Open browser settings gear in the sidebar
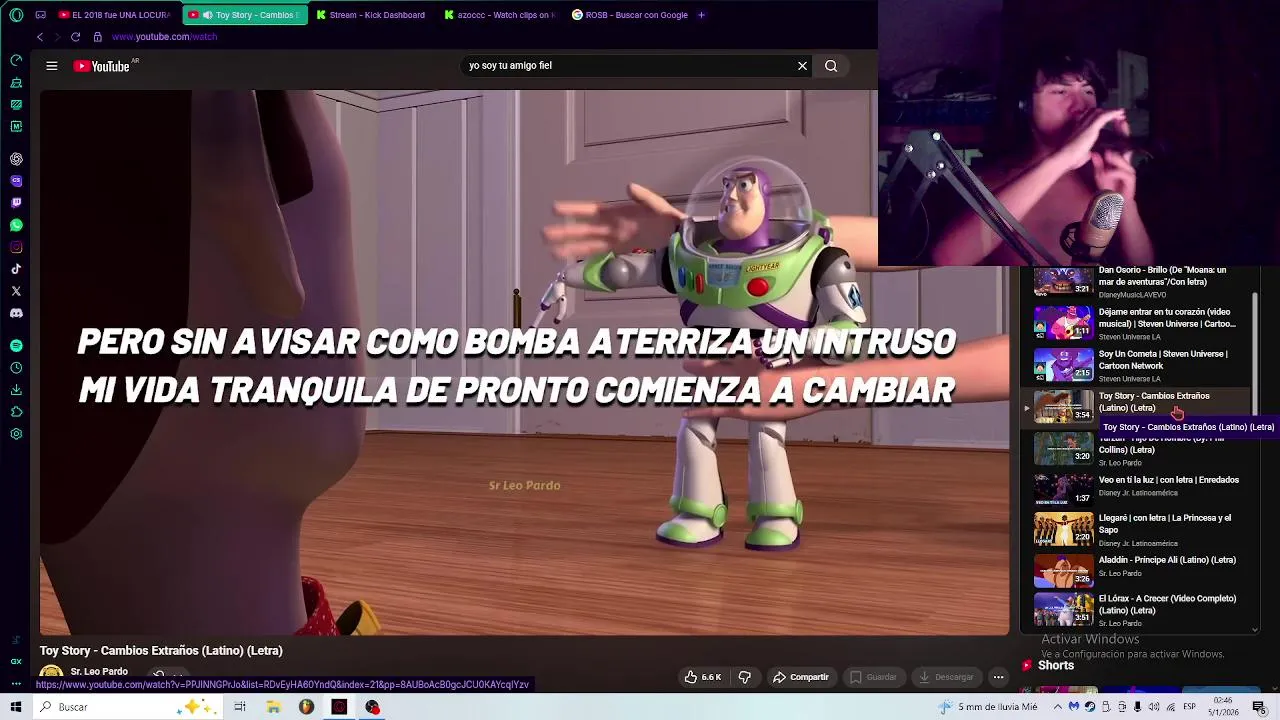This screenshot has height=720, width=1280. coord(16,434)
